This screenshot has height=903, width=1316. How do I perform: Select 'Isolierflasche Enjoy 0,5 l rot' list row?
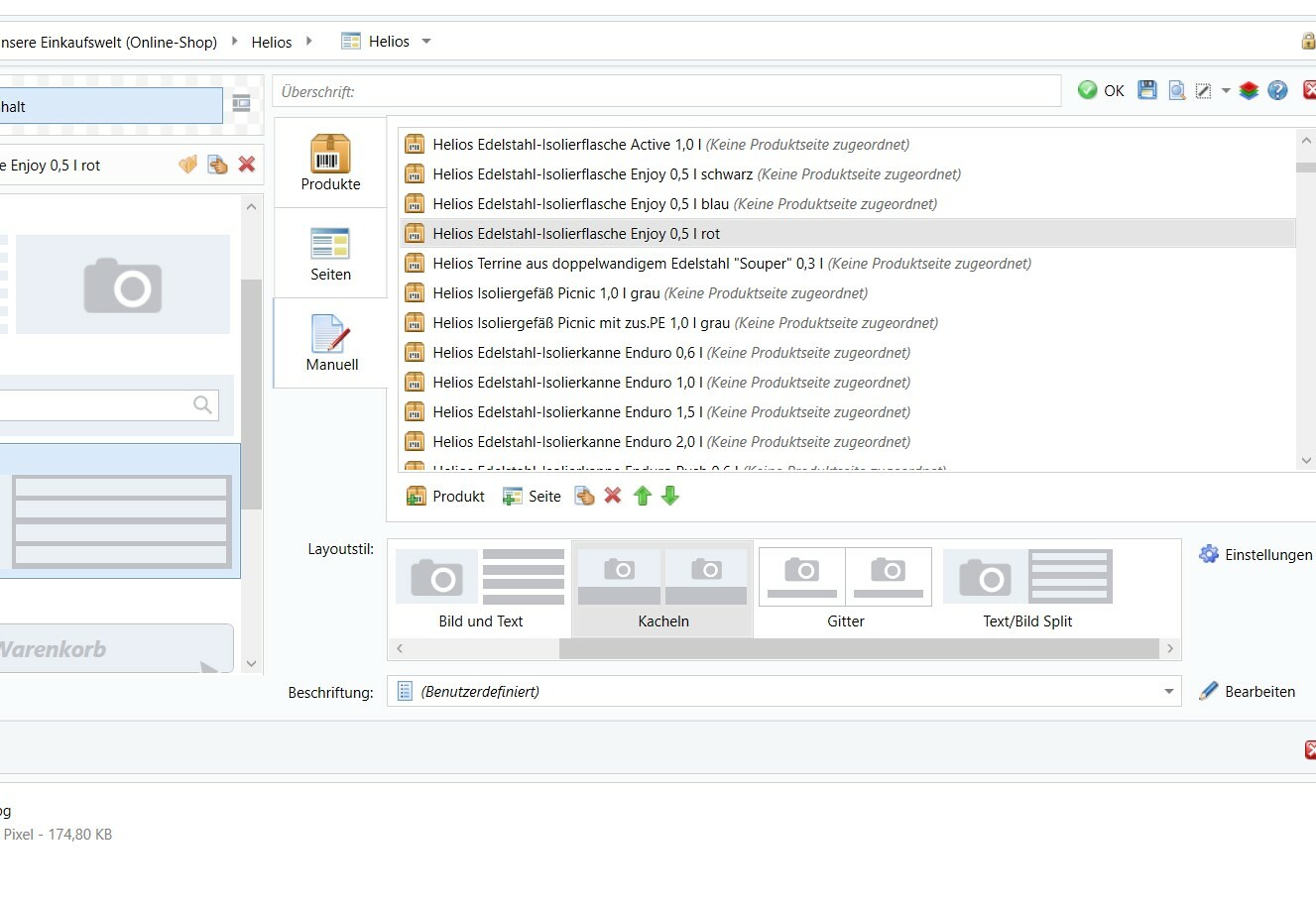(x=848, y=233)
